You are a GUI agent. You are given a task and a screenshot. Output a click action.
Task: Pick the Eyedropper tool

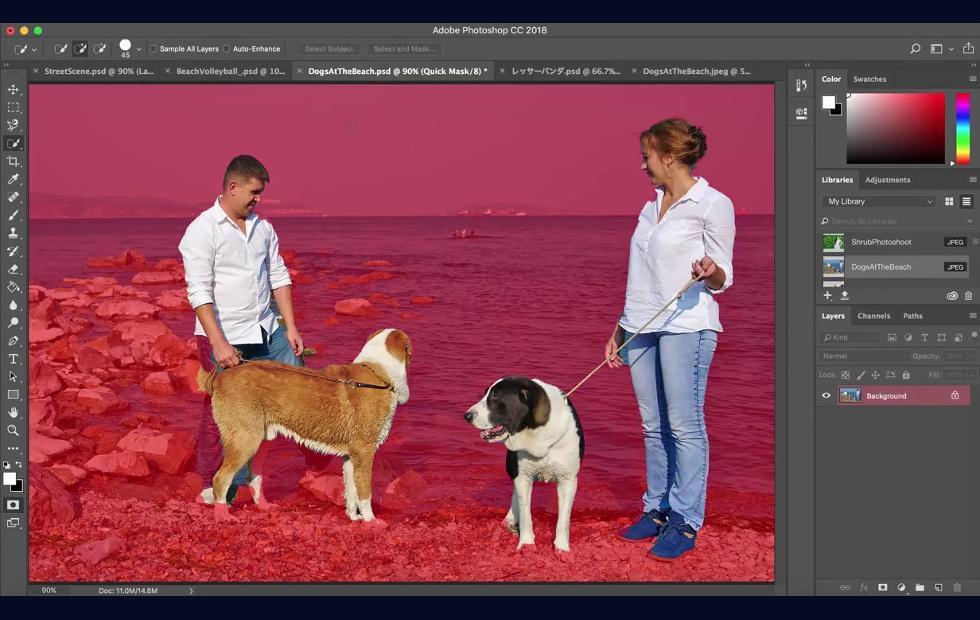point(13,179)
